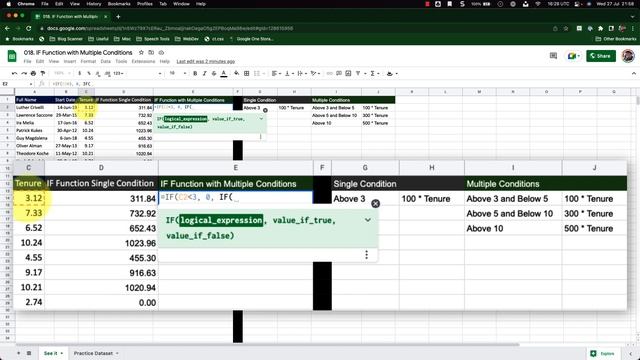
Task: Open the History menu in macOS menu bar
Action: [x=93, y=4]
